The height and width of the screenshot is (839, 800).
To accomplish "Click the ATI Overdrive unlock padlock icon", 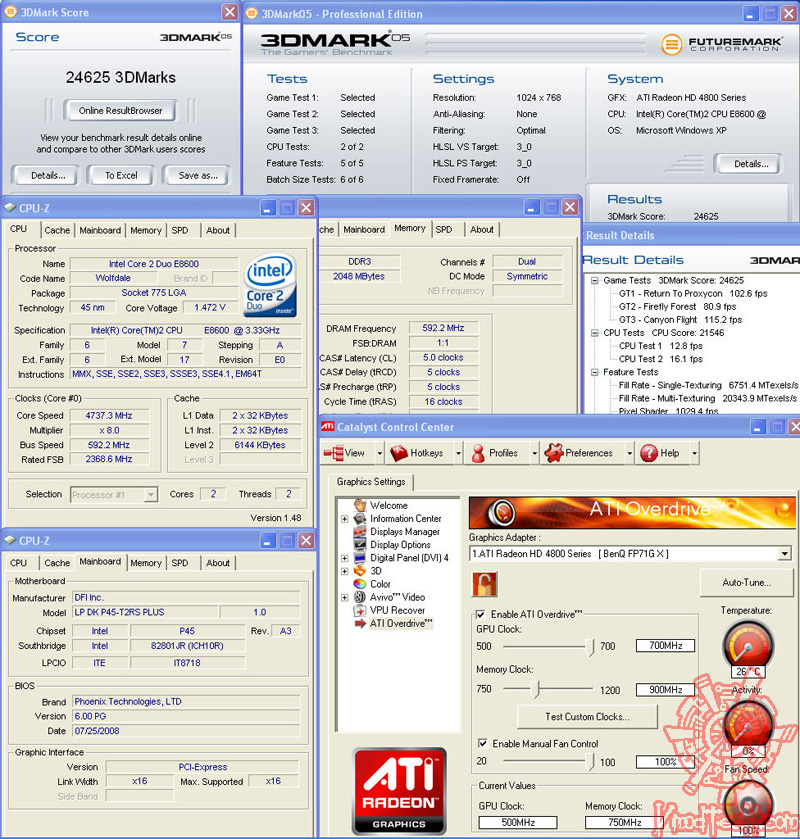I will (485, 584).
